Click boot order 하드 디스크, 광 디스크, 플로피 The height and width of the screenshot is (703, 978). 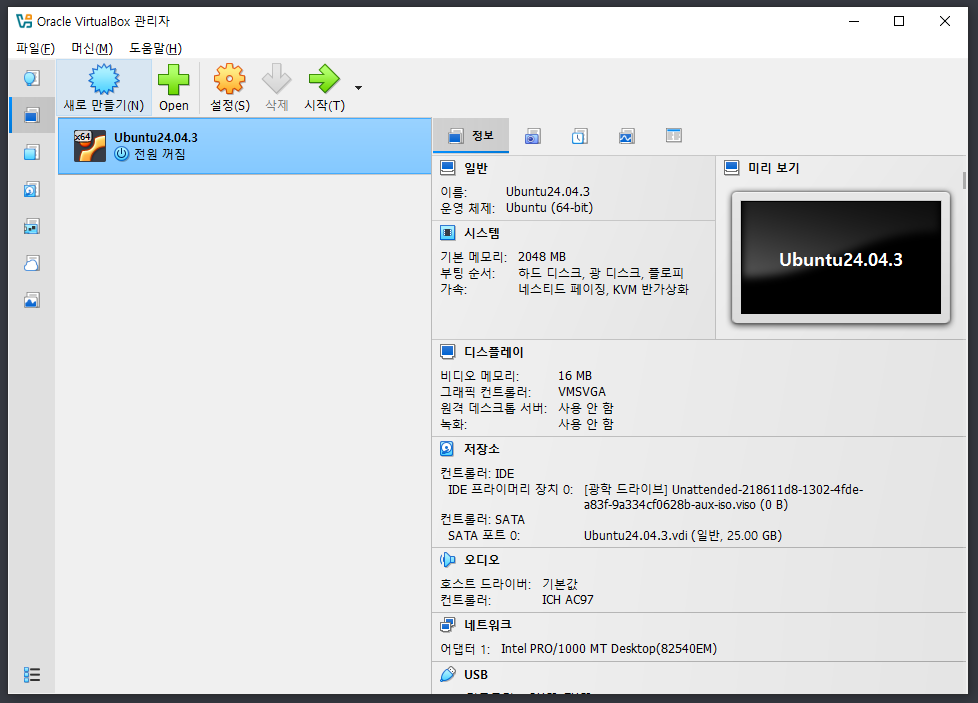601,273
